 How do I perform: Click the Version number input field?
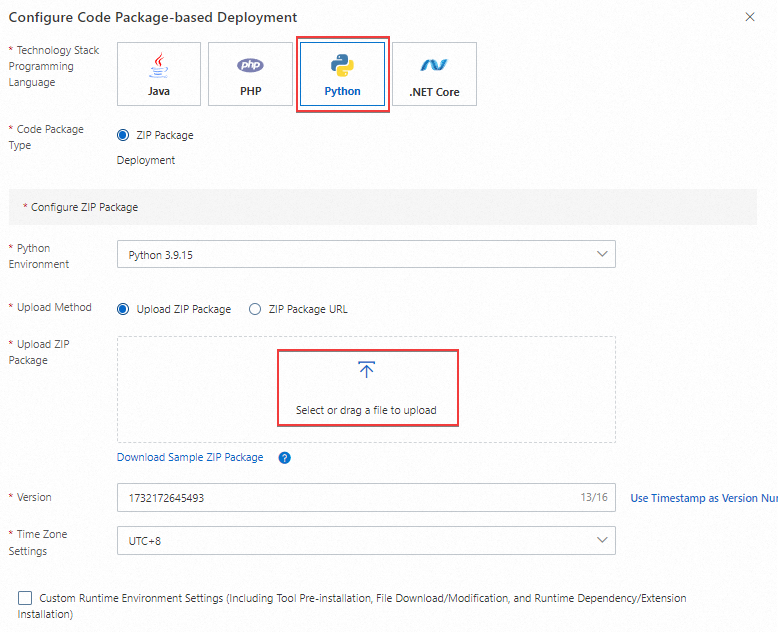pyautogui.click(x=340, y=498)
